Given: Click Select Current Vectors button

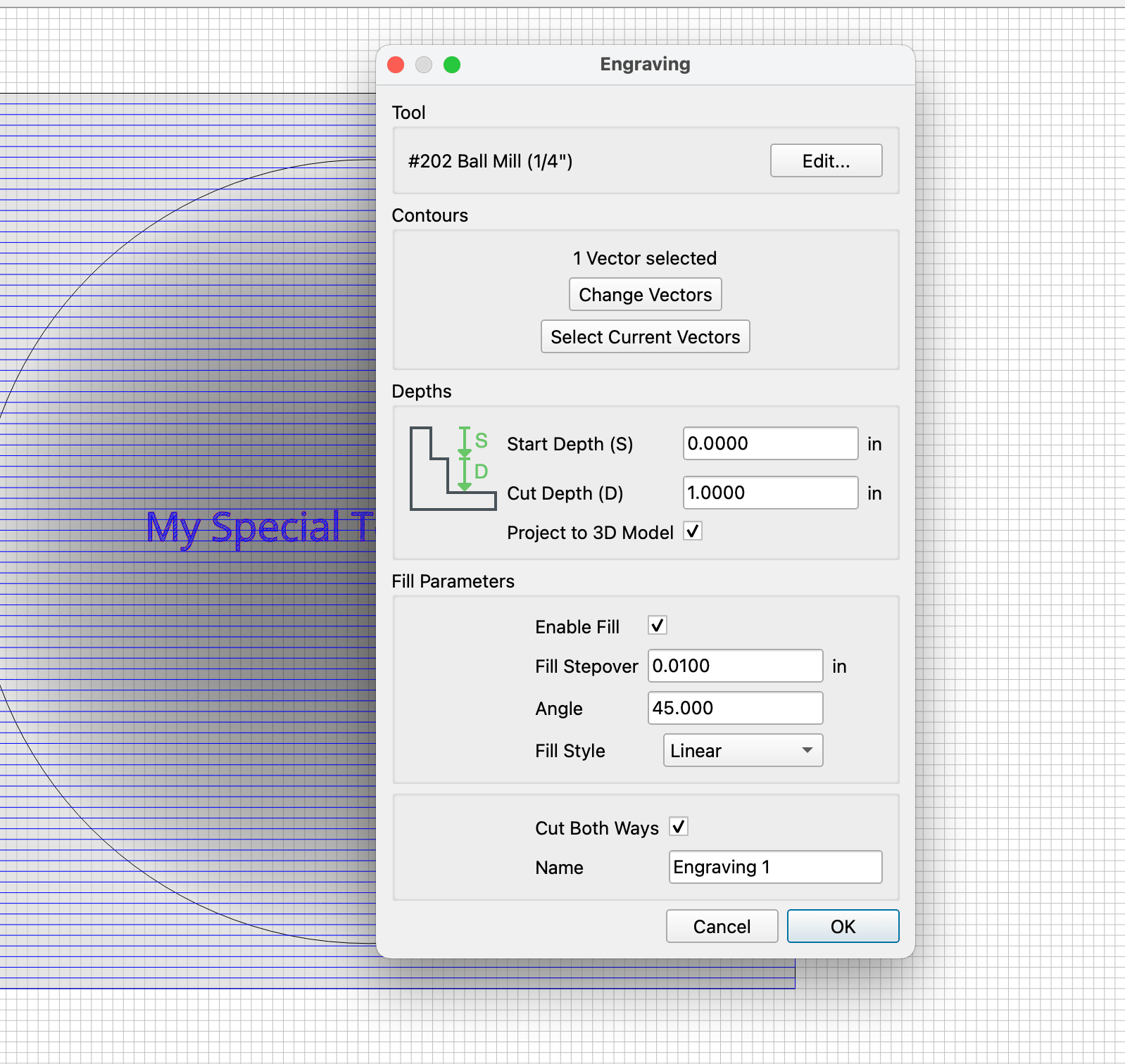Looking at the screenshot, I should pyautogui.click(x=645, y=336).
